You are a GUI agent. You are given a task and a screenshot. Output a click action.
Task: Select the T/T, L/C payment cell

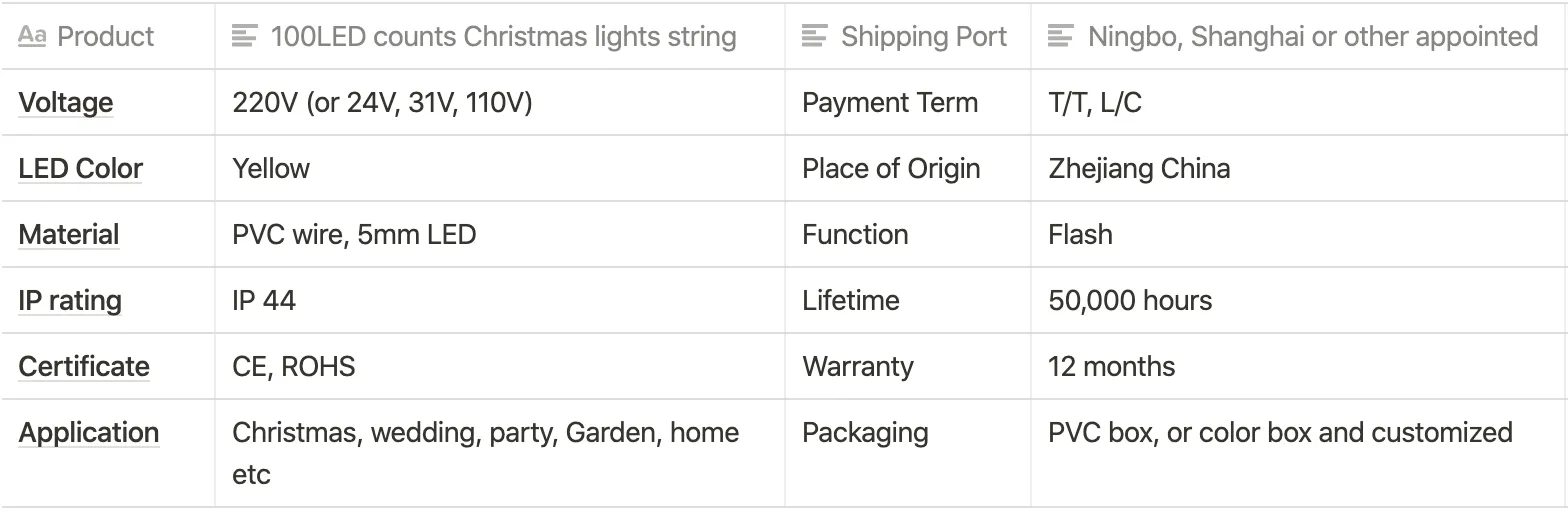(1299, 102)
